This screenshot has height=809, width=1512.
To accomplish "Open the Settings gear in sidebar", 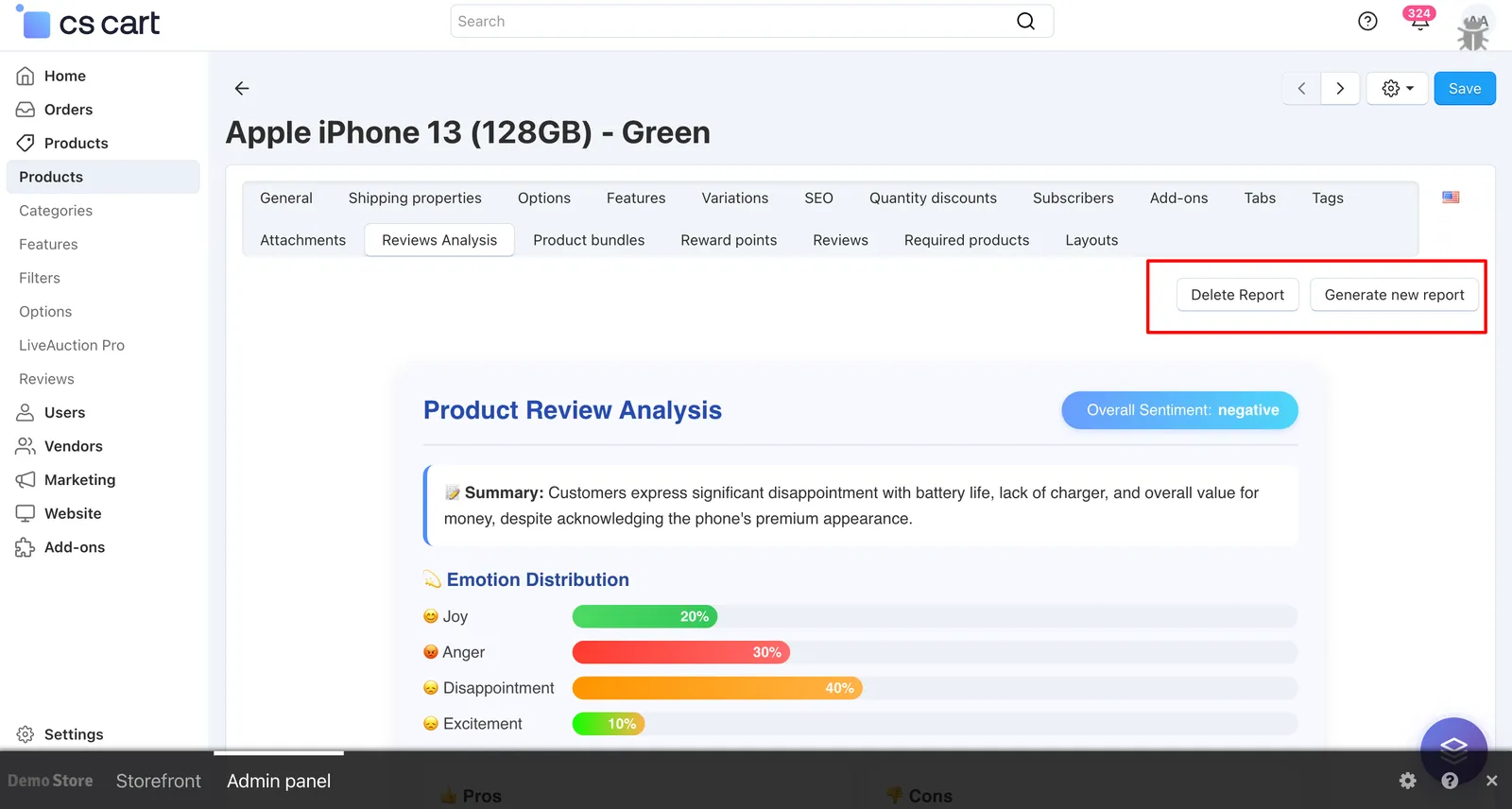I will (26, 734).
